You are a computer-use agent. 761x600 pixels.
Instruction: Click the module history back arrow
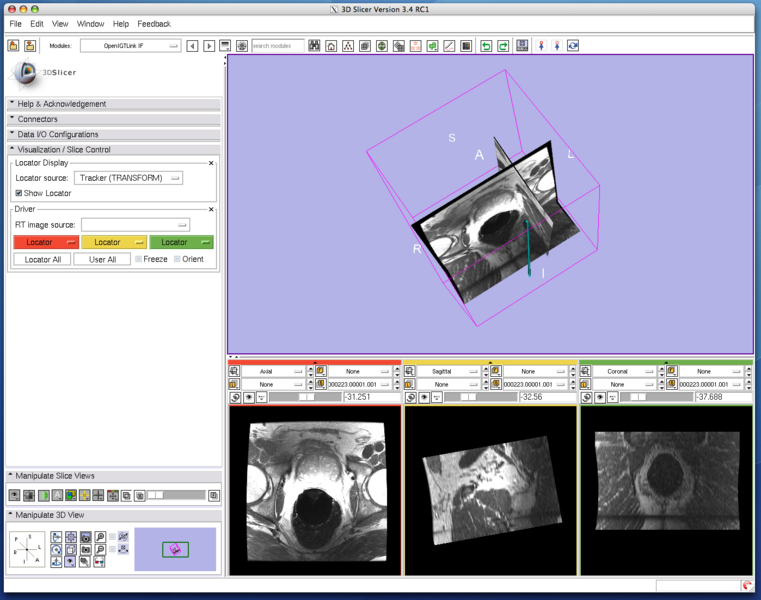click(x=192, y=46)
